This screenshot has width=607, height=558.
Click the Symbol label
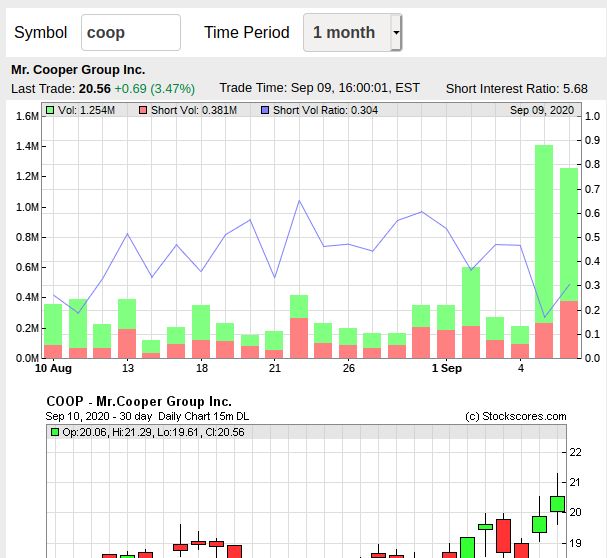[x=41, y=33]
